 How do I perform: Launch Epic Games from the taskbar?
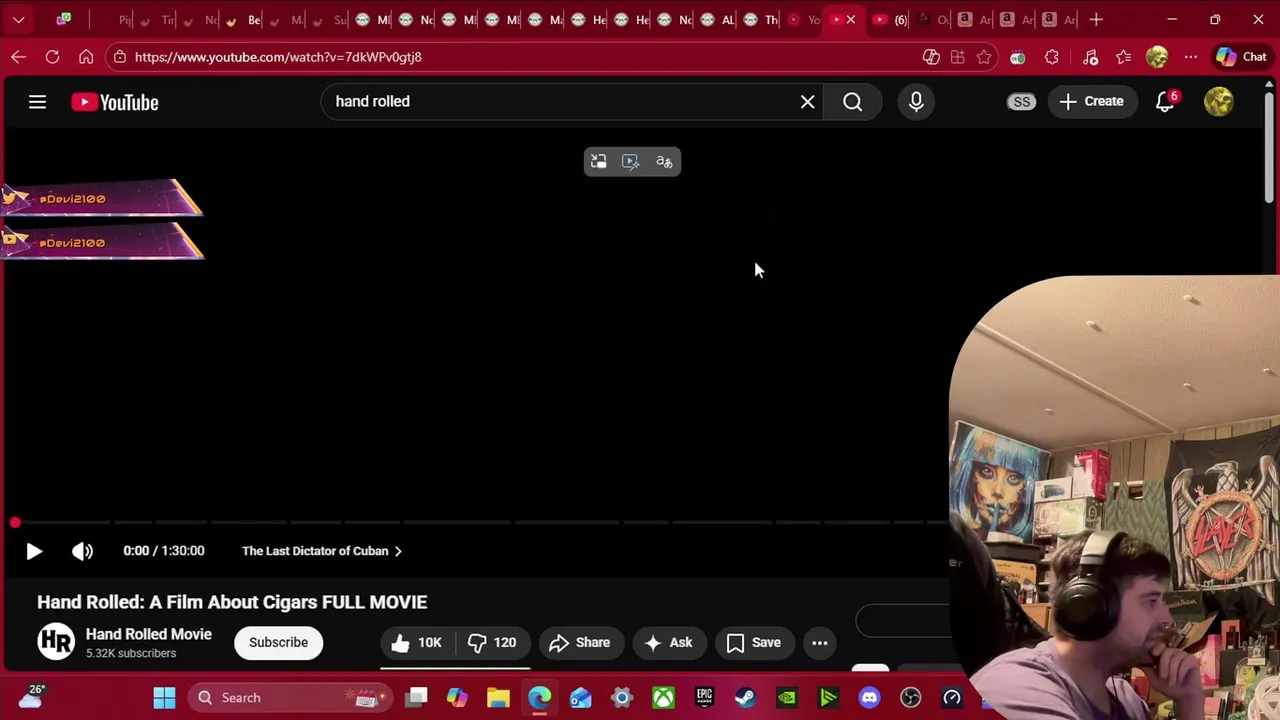coord(704,697)
